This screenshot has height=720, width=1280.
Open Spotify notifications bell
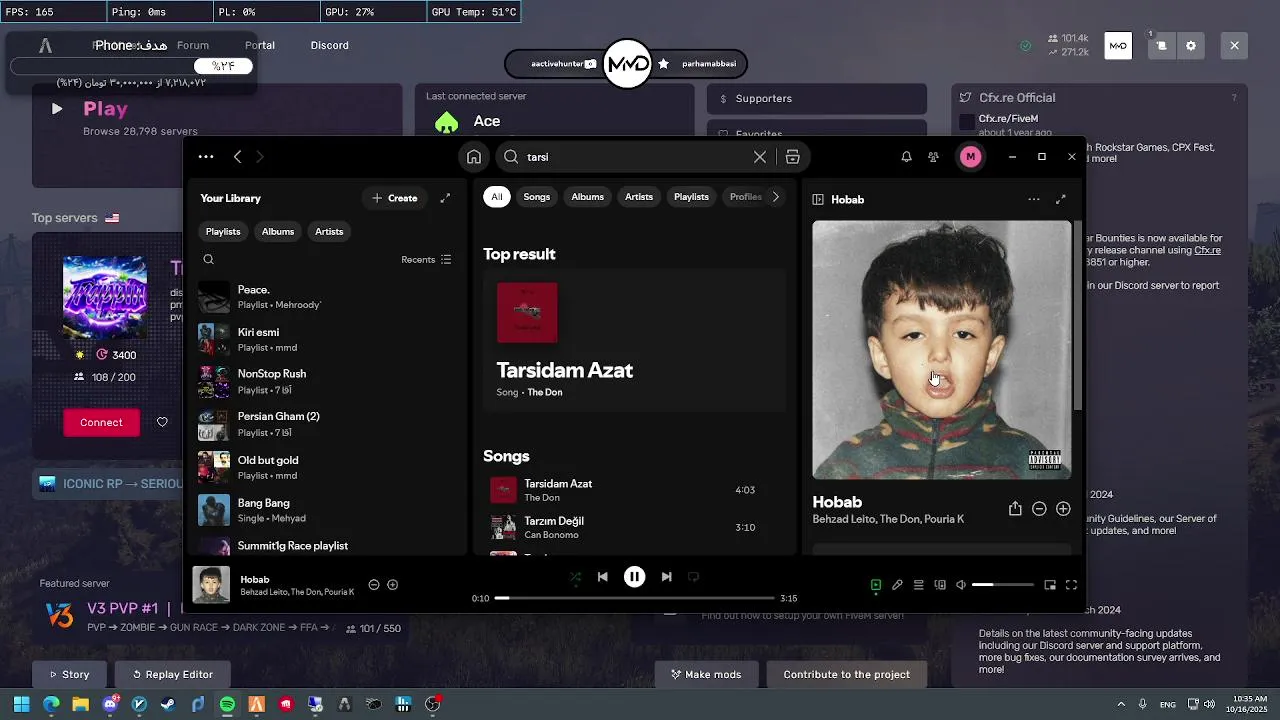click(x=906, y=157)
